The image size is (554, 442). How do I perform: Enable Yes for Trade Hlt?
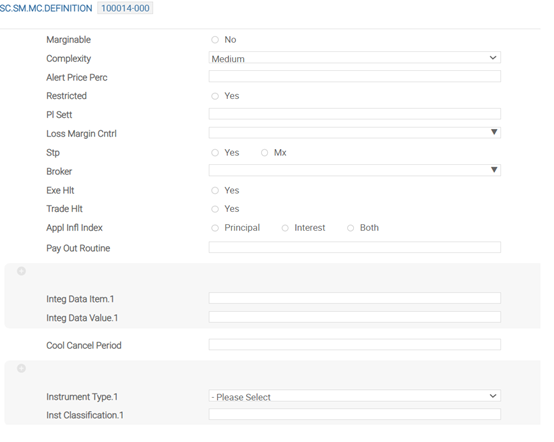tap(215, 209)
